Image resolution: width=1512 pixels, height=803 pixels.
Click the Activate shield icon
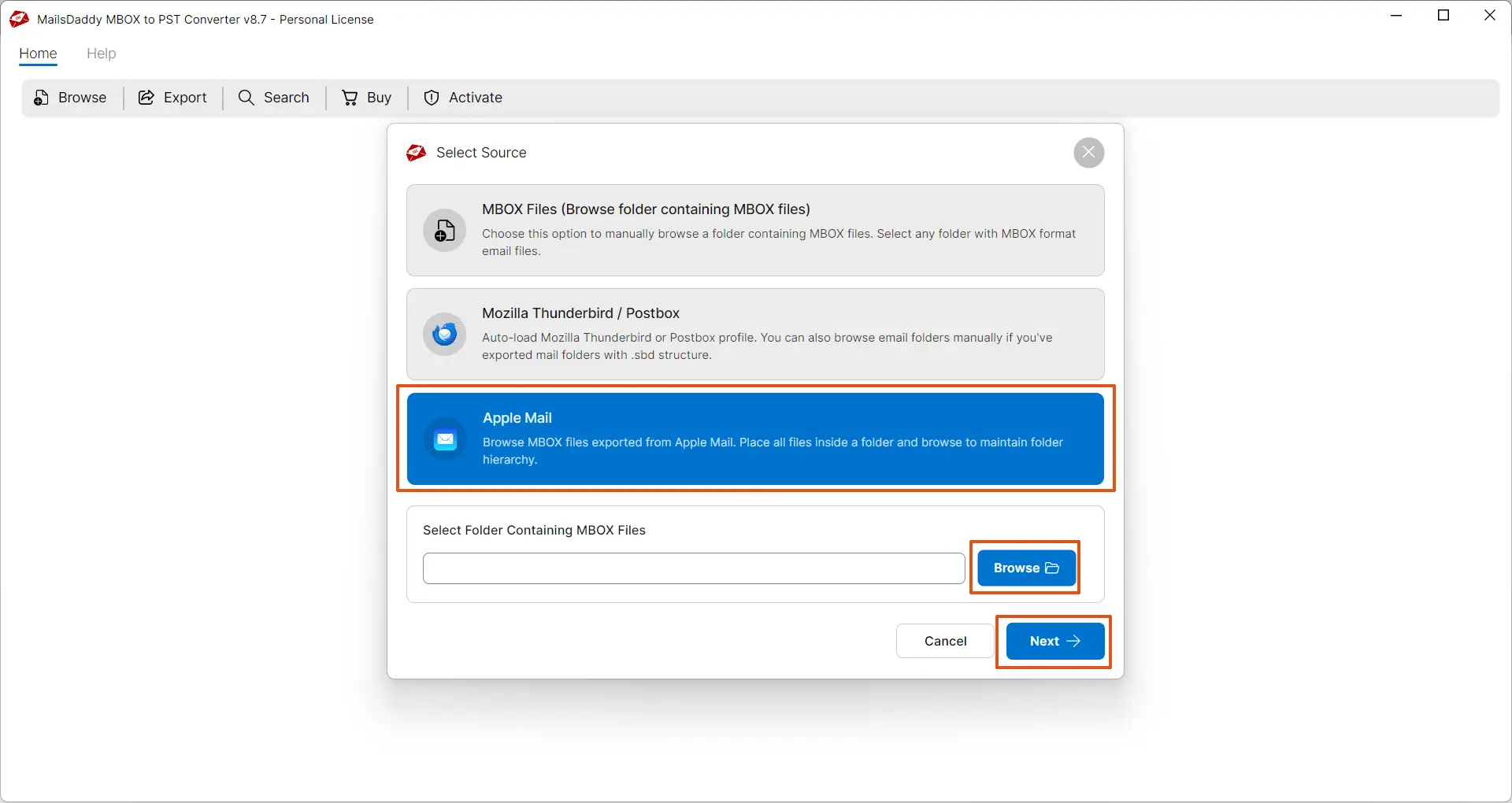coord(430,98)
